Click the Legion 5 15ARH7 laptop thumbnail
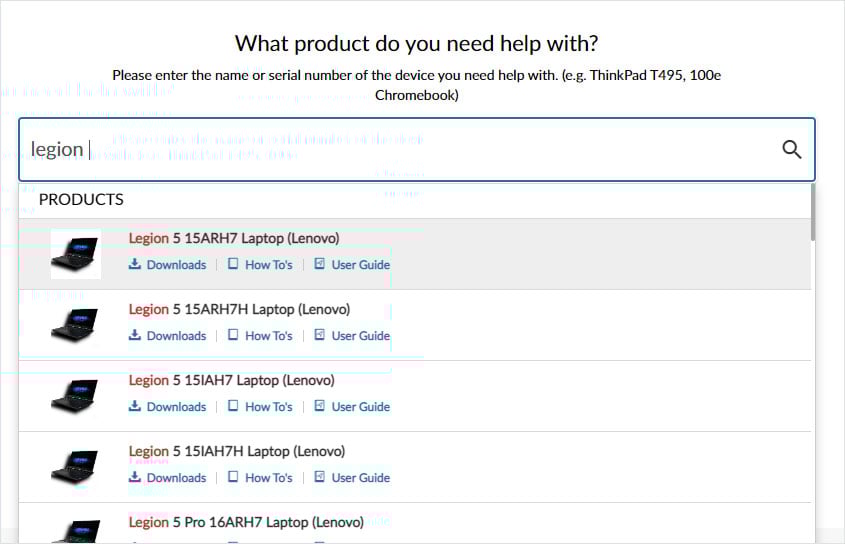Screen dimensions: 845x544 (76, 253)
